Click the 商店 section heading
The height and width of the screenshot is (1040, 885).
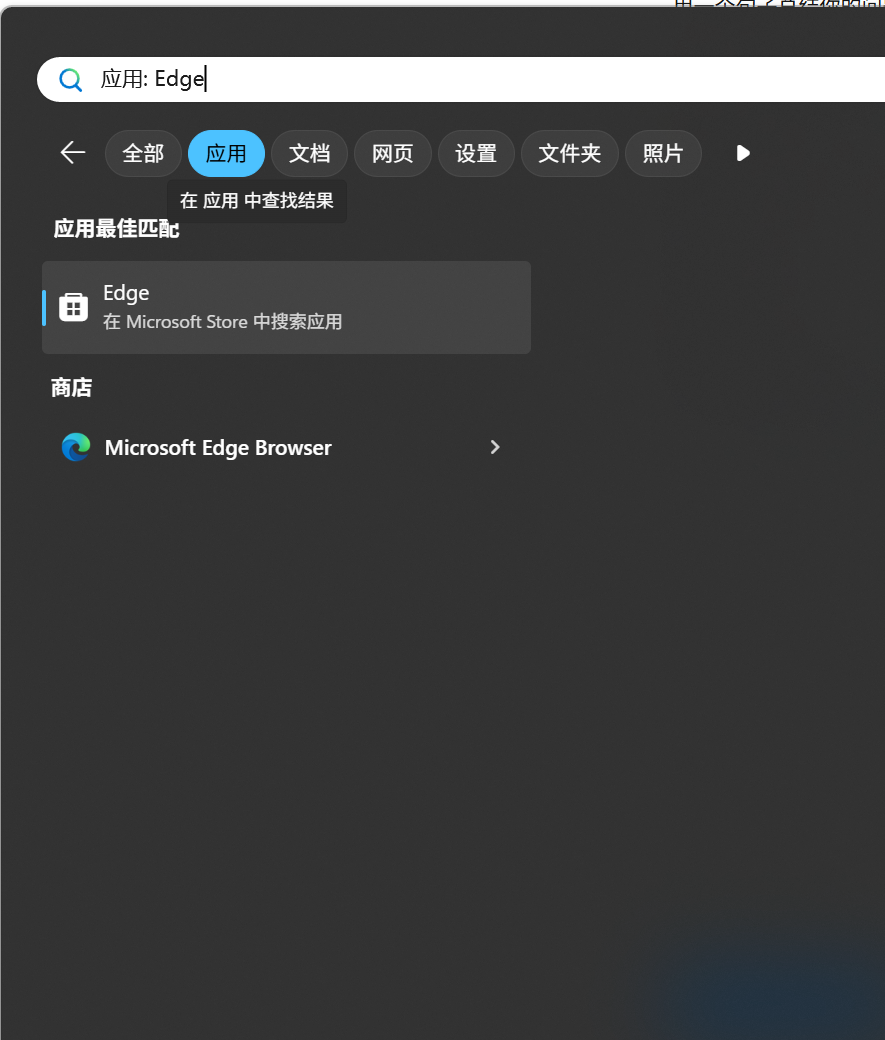click(x=72, y=387)
